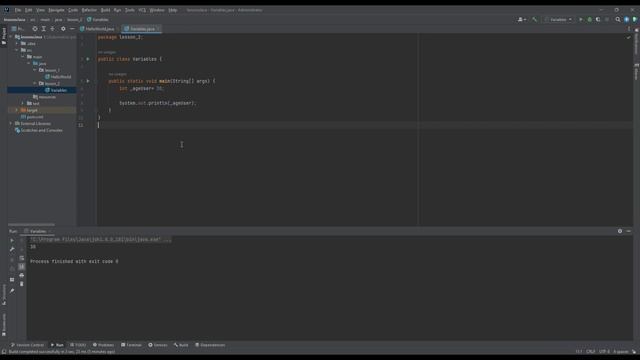This screenshot has width=640, height=360.
Task: Click gutter run arrow beside main method
Action: pyautogui.click(x=88, y=81)
